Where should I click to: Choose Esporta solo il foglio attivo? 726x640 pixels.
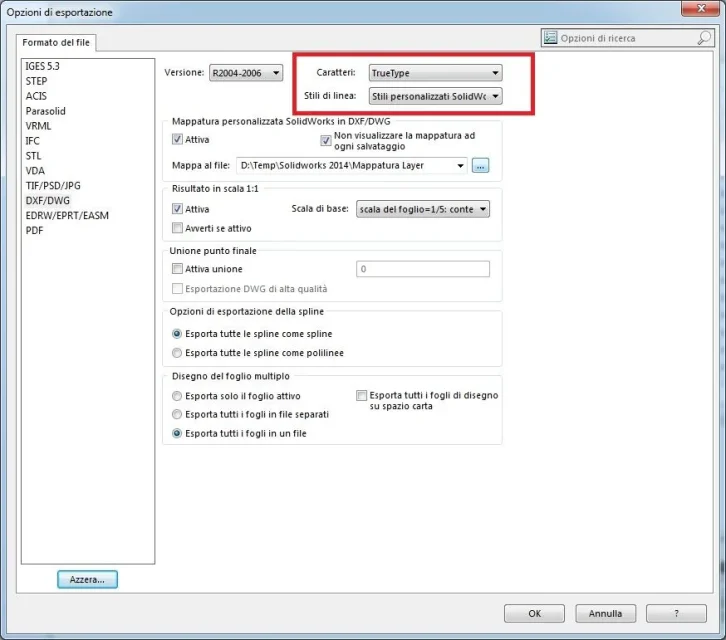(177, 396)
